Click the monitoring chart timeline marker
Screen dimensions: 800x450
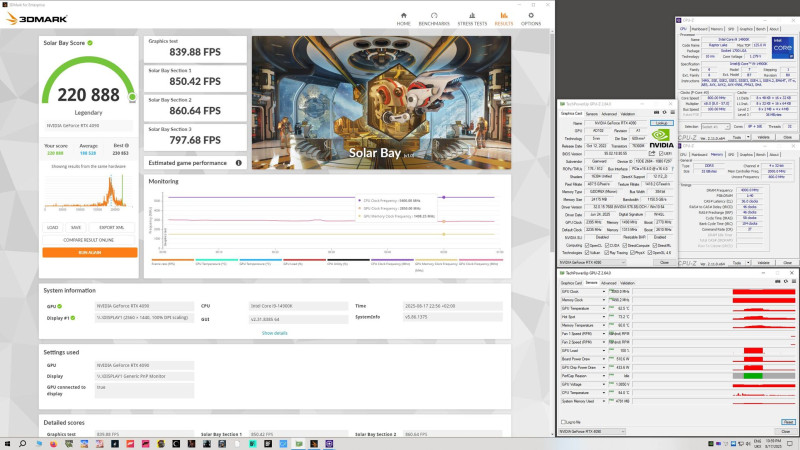point(444,197)
